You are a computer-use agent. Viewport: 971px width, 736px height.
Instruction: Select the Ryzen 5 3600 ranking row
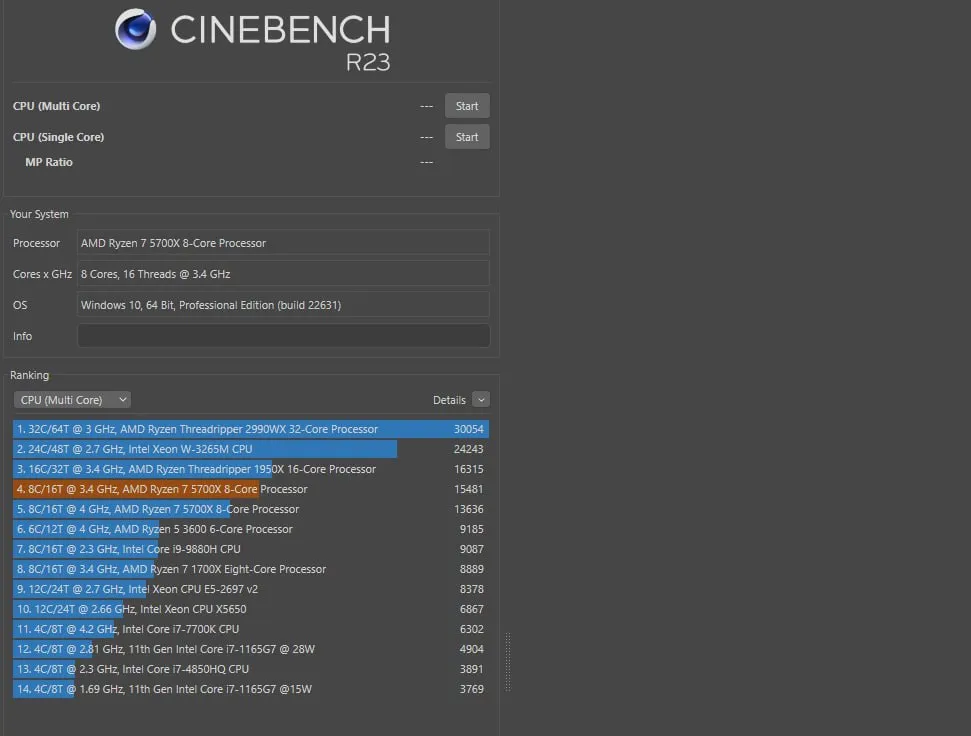[x=251, y=529]
